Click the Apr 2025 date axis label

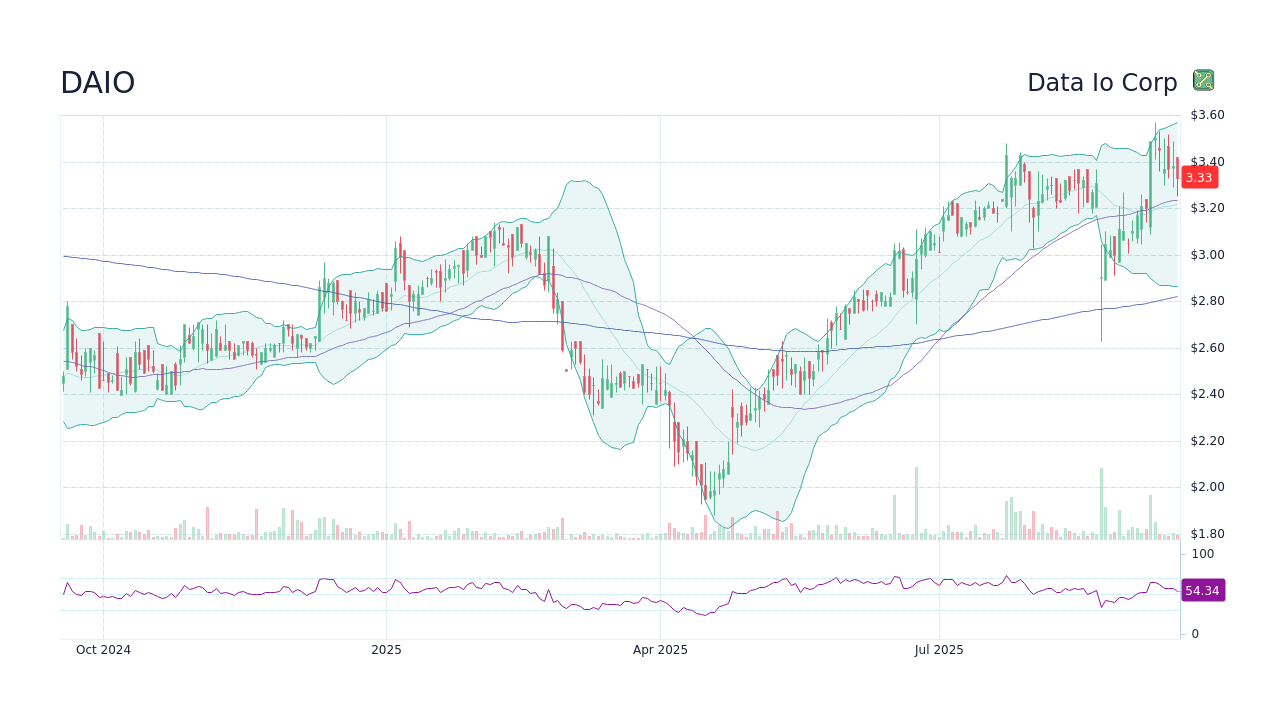[660, 650]
